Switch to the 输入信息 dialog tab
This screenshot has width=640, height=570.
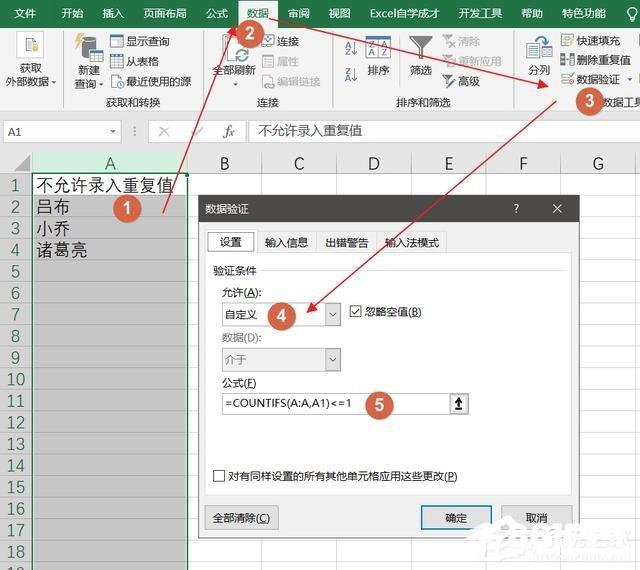click(286, 243)
